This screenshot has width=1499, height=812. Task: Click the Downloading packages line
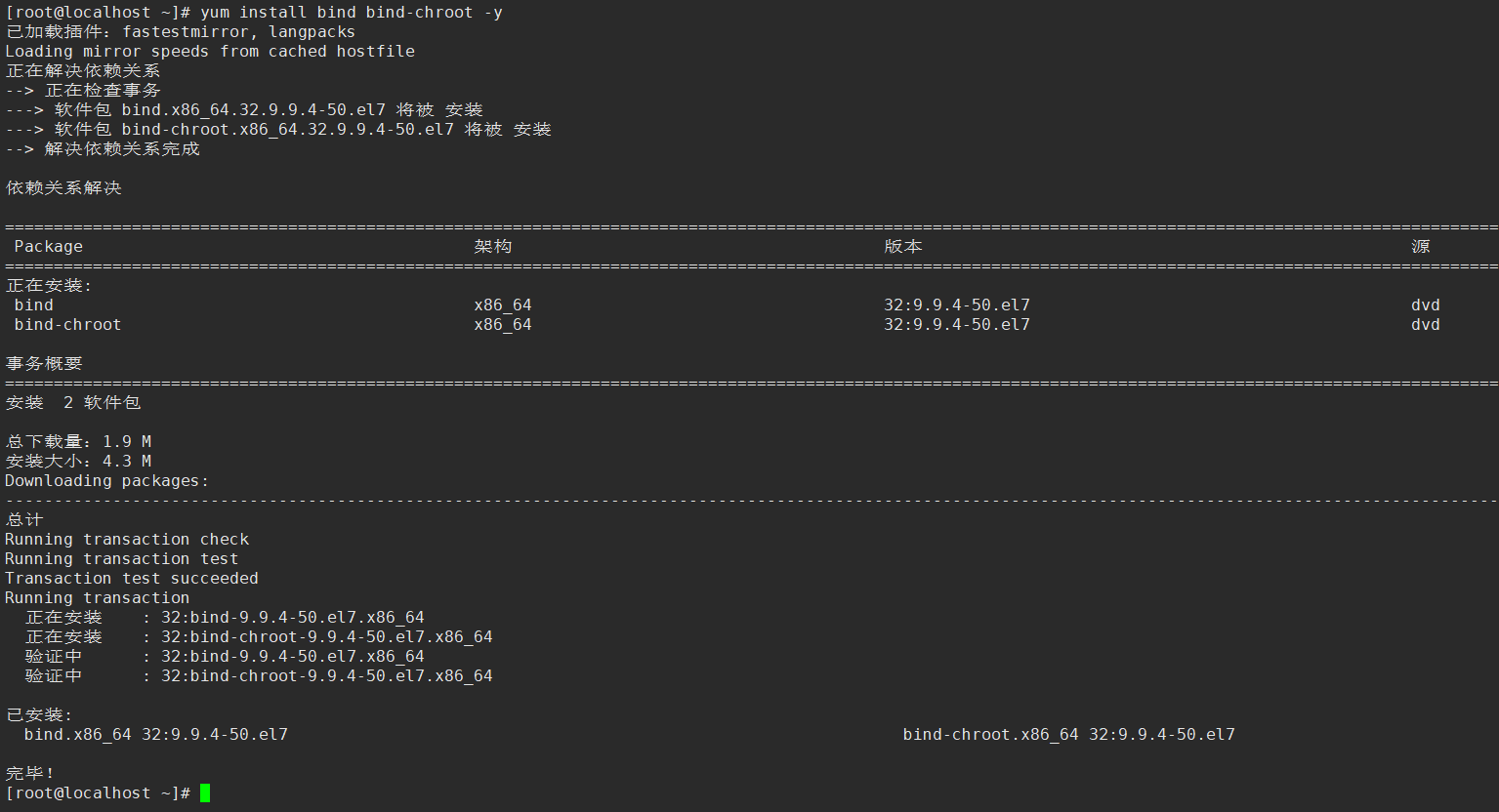point(106,481)
